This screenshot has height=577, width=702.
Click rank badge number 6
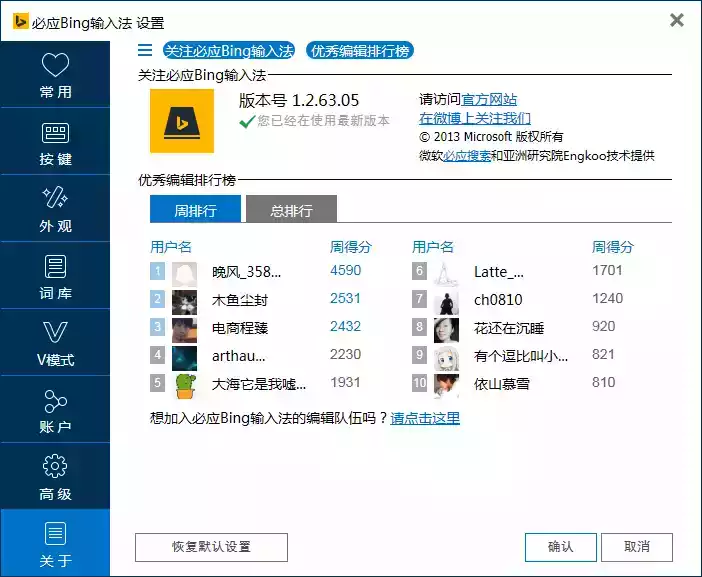click(419, 271)
